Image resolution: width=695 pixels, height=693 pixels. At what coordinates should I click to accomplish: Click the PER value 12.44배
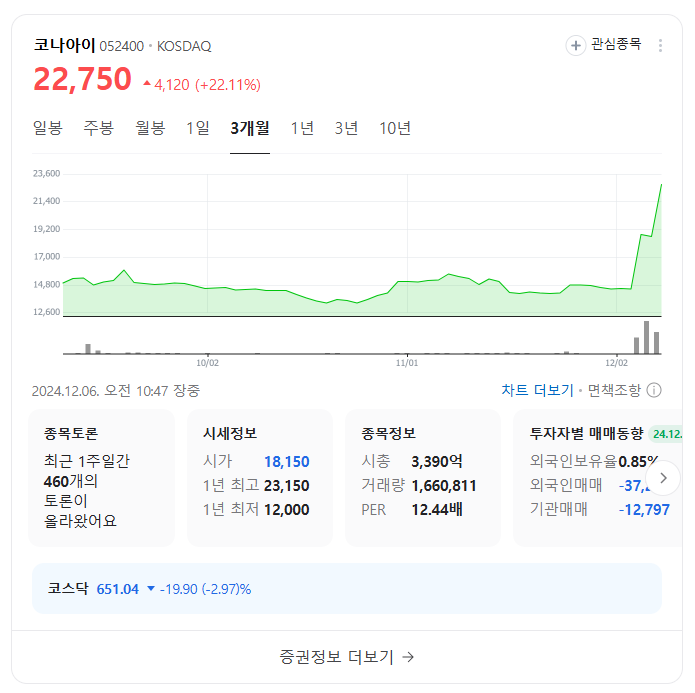click(437, 509)
